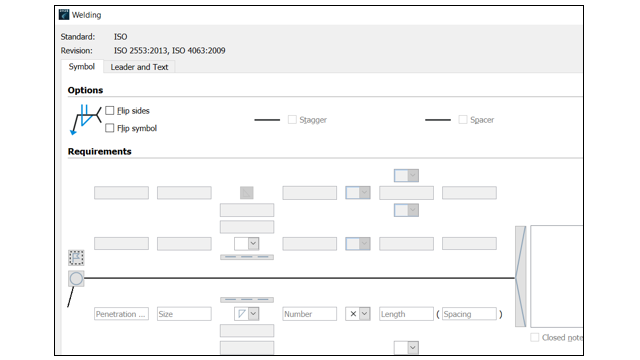
Task: Expand the X multiplier dropdown next to Number
Action: [364, 314]
